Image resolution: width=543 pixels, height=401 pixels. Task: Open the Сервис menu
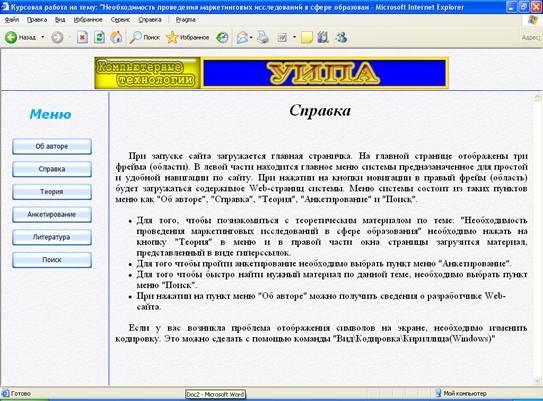[120, 20]
